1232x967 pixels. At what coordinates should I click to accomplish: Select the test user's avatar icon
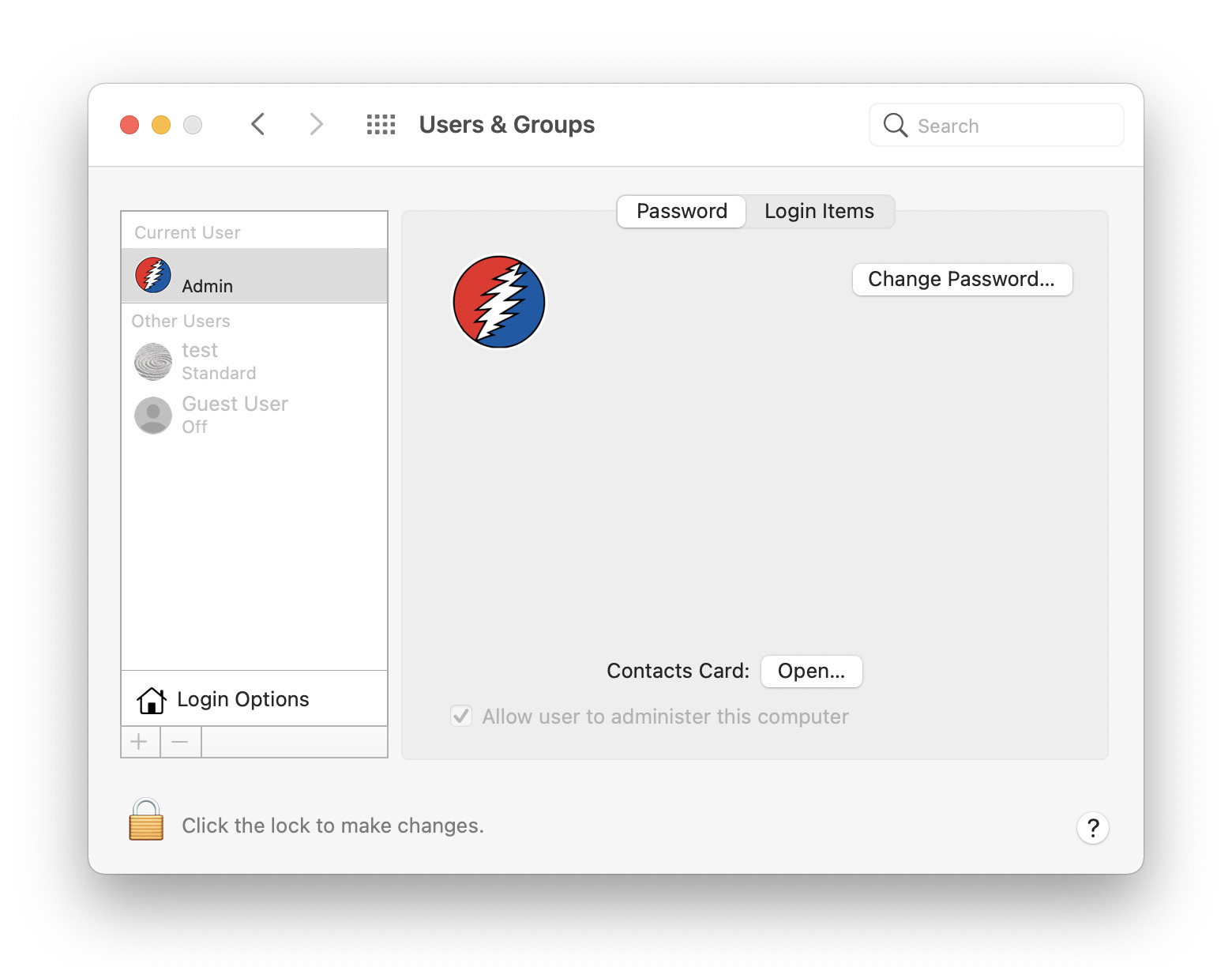point(153,362)
